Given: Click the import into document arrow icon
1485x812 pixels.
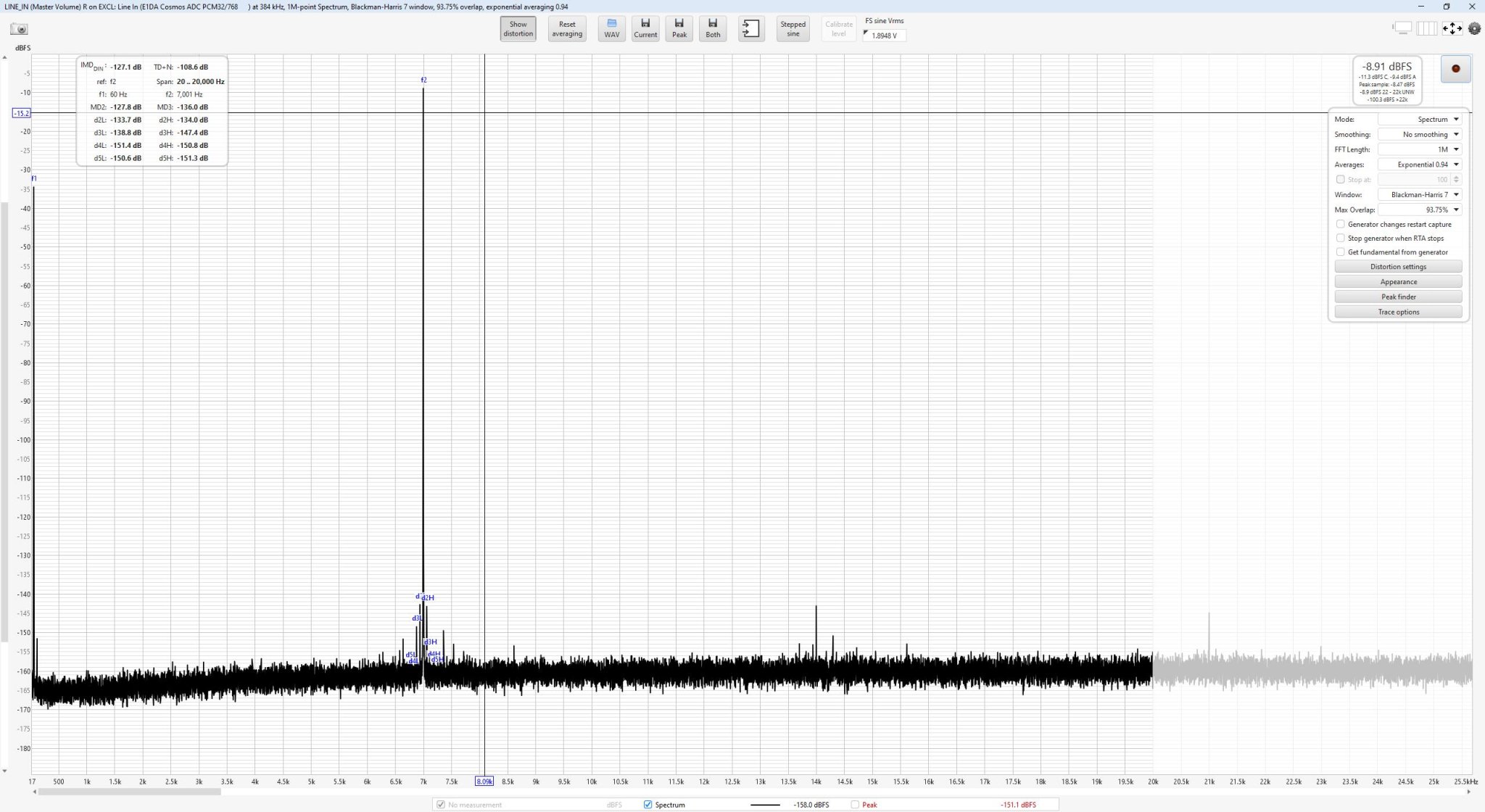Looking at the screenshot, I should 751,29.
